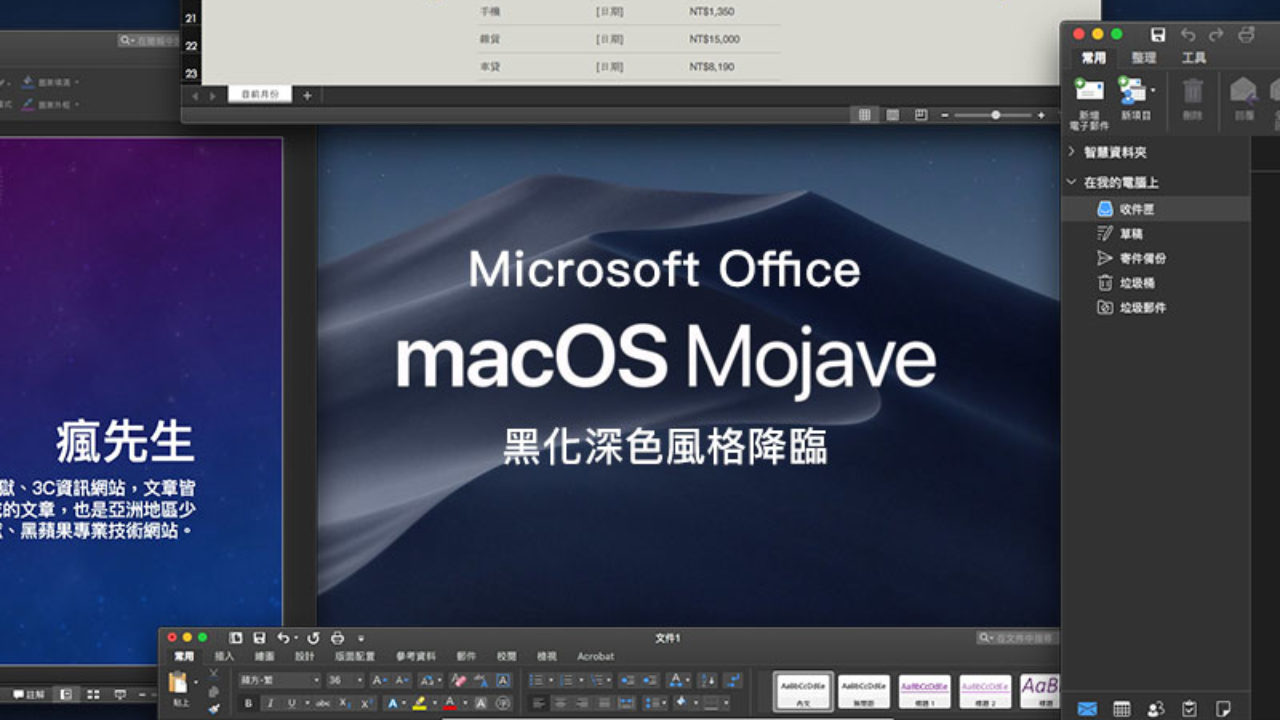Select Page Layout view button in Excel

893,115
